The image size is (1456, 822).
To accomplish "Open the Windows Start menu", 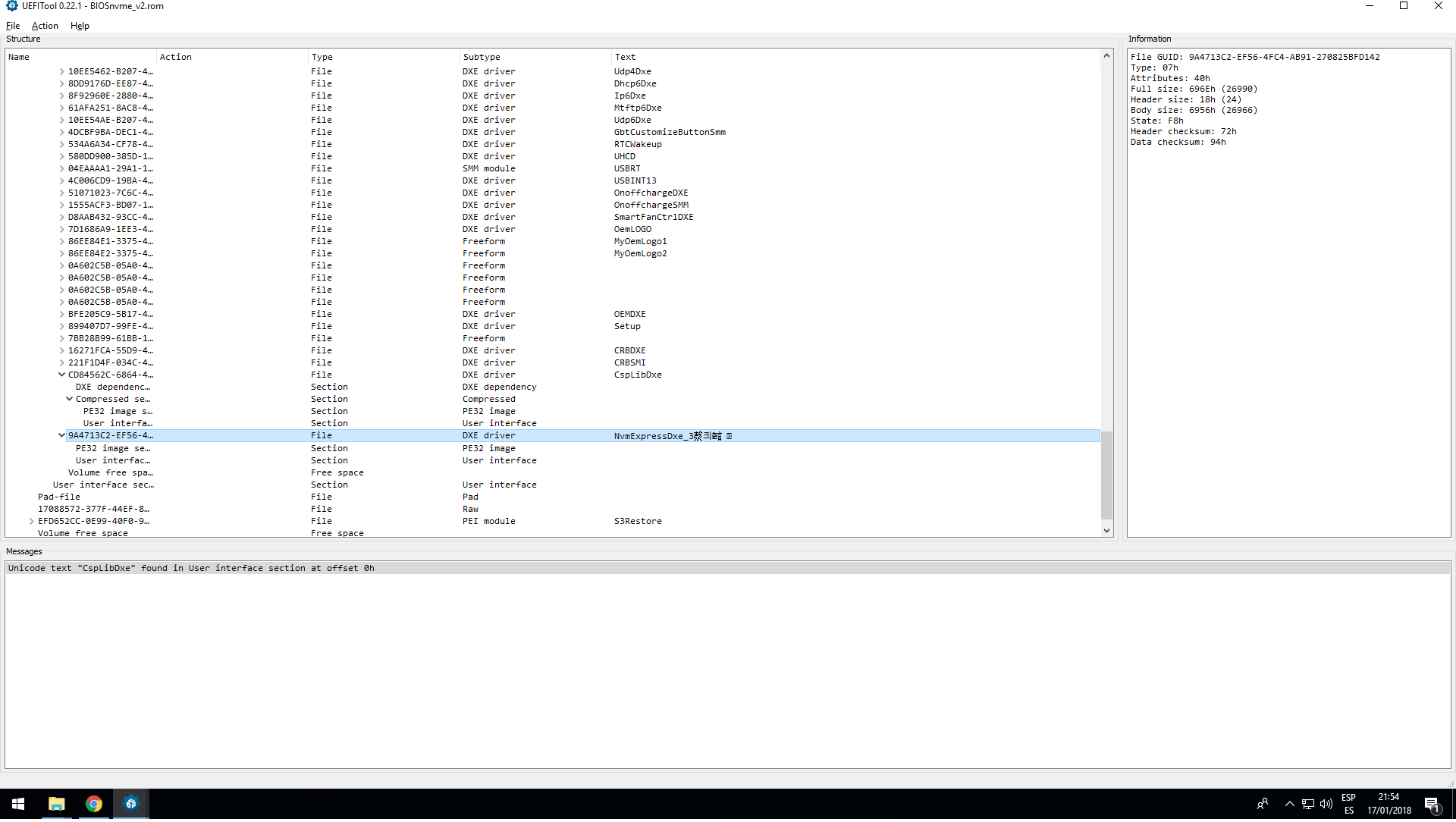I will click(x=18, y=805).
